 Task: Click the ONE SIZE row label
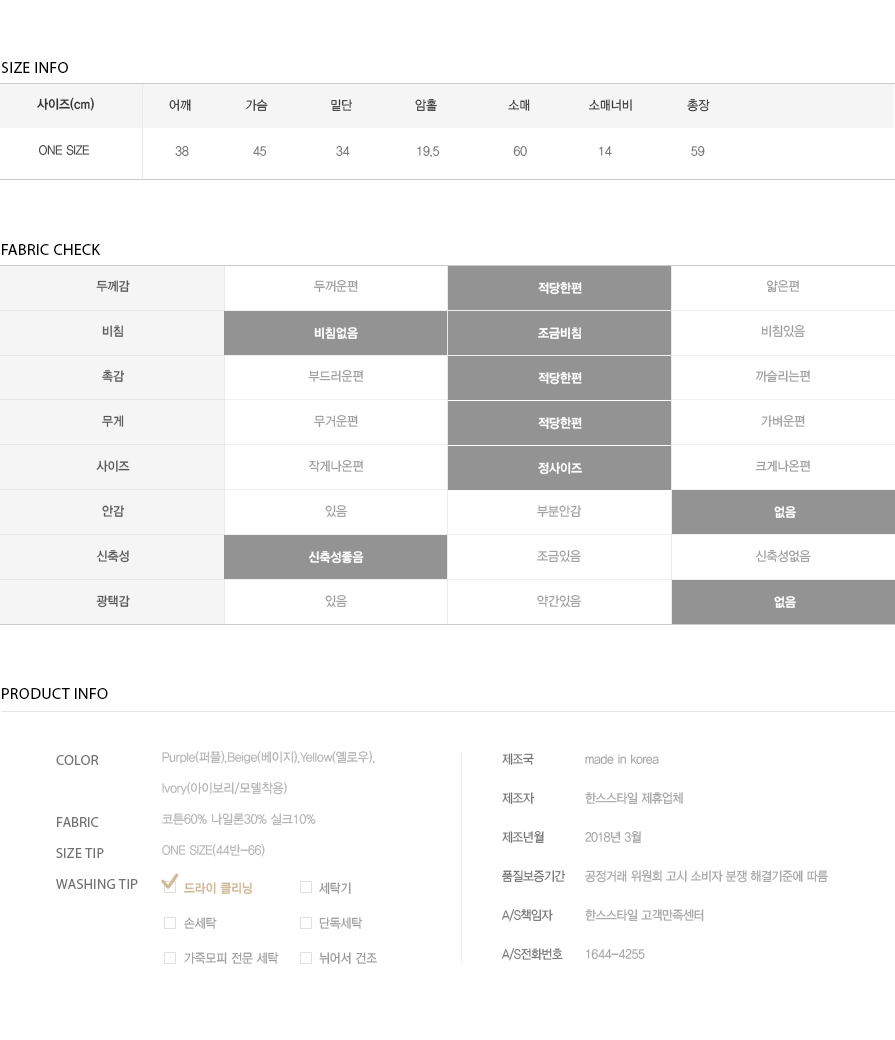[x=64, y=151]
